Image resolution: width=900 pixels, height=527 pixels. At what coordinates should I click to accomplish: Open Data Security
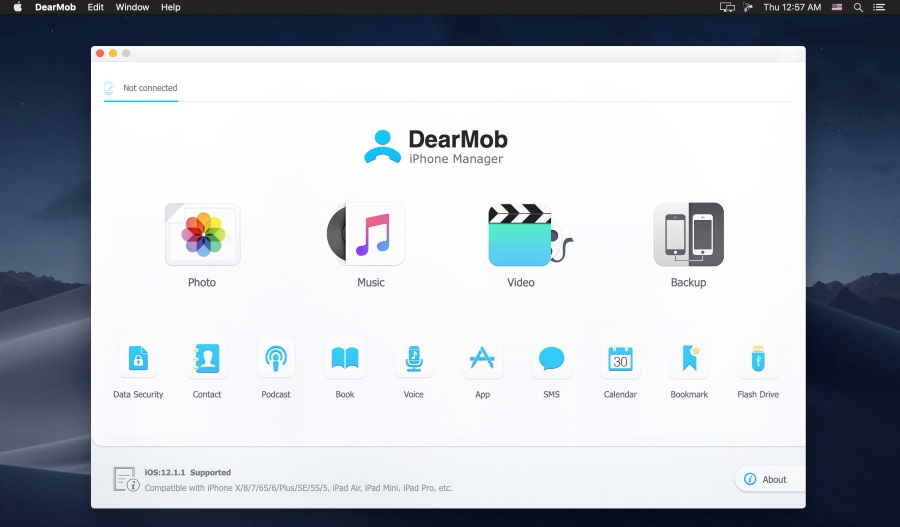pyautogui.click(x=138, y=358)
